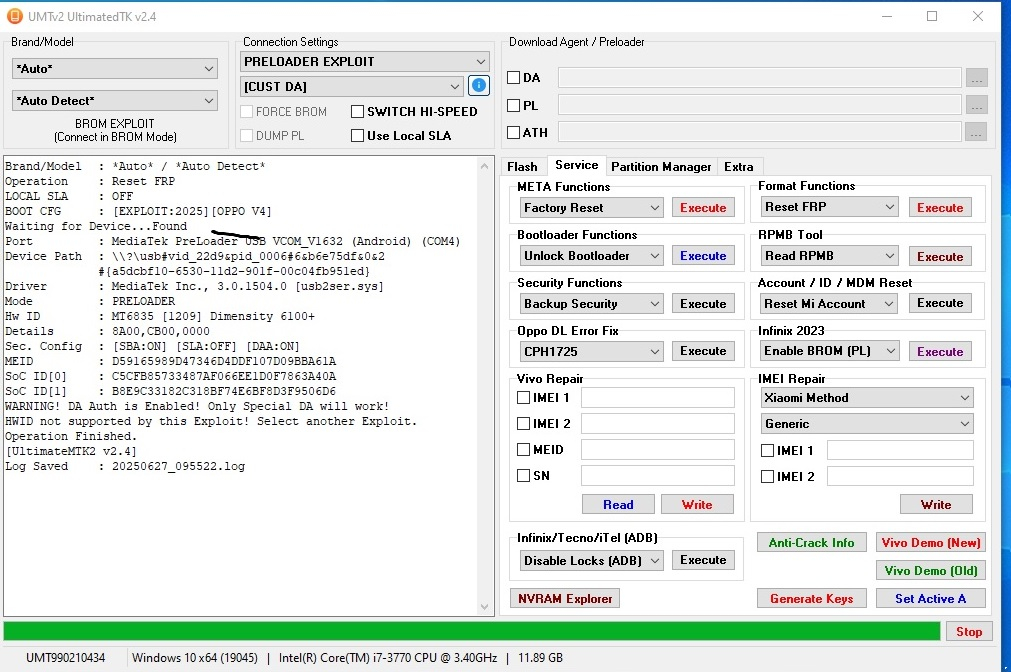Click the log panel scrollbar up arrow

[485, 166]
